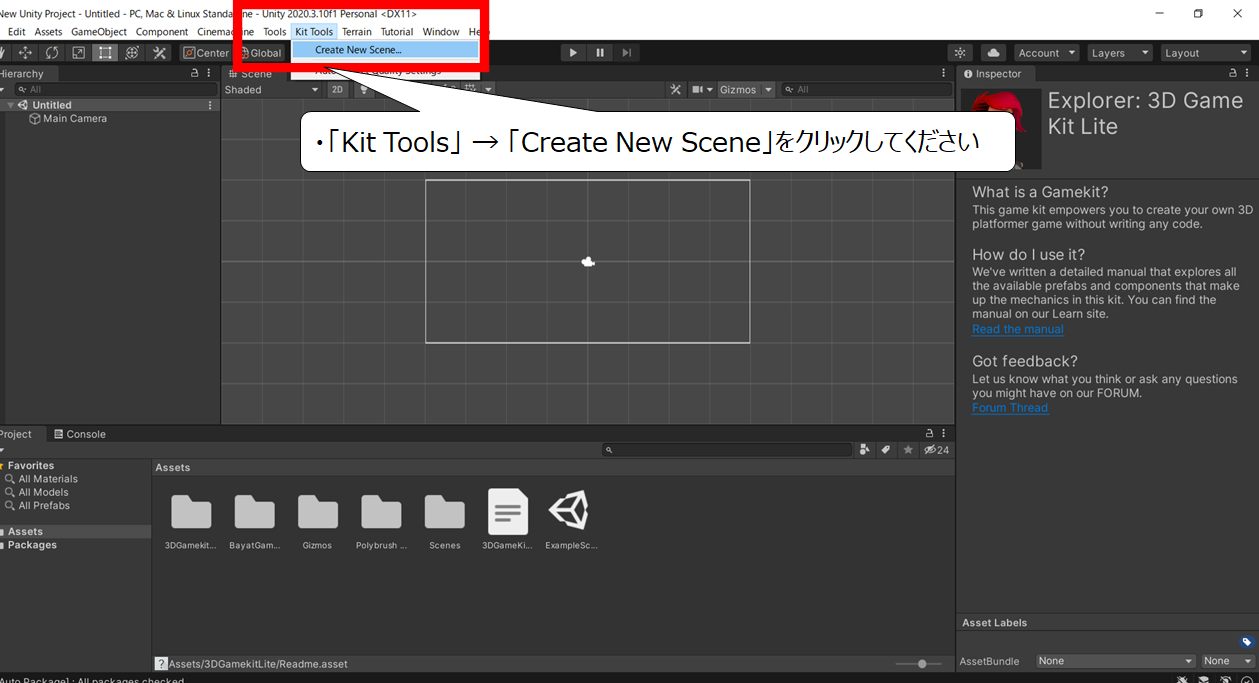Choose Create New Scene menu entry

[x=385, y=50]
